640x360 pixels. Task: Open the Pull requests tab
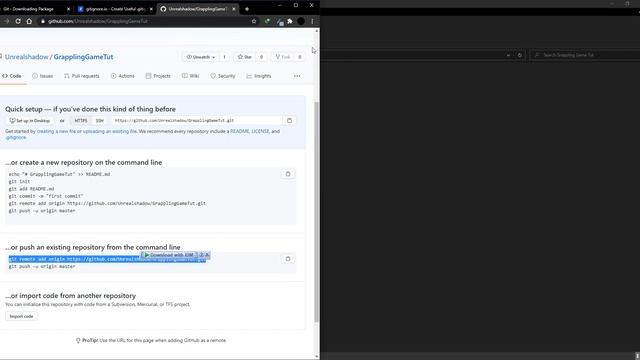tap(82, 76)
